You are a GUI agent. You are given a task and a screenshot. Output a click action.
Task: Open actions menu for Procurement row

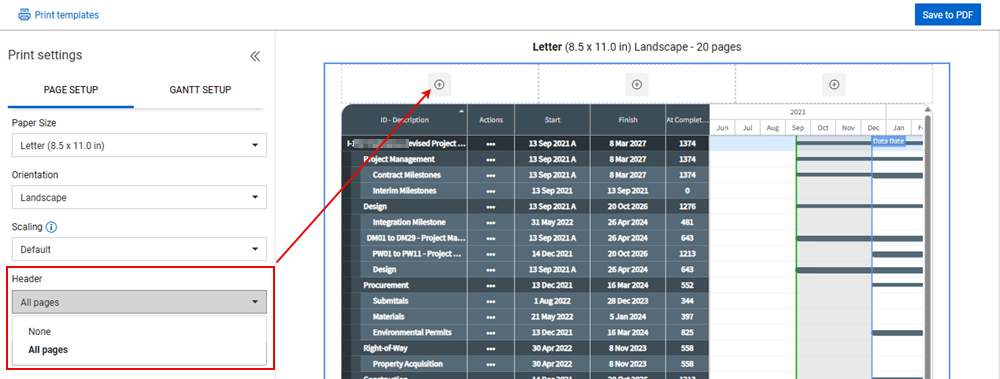[x=490, y=285]
